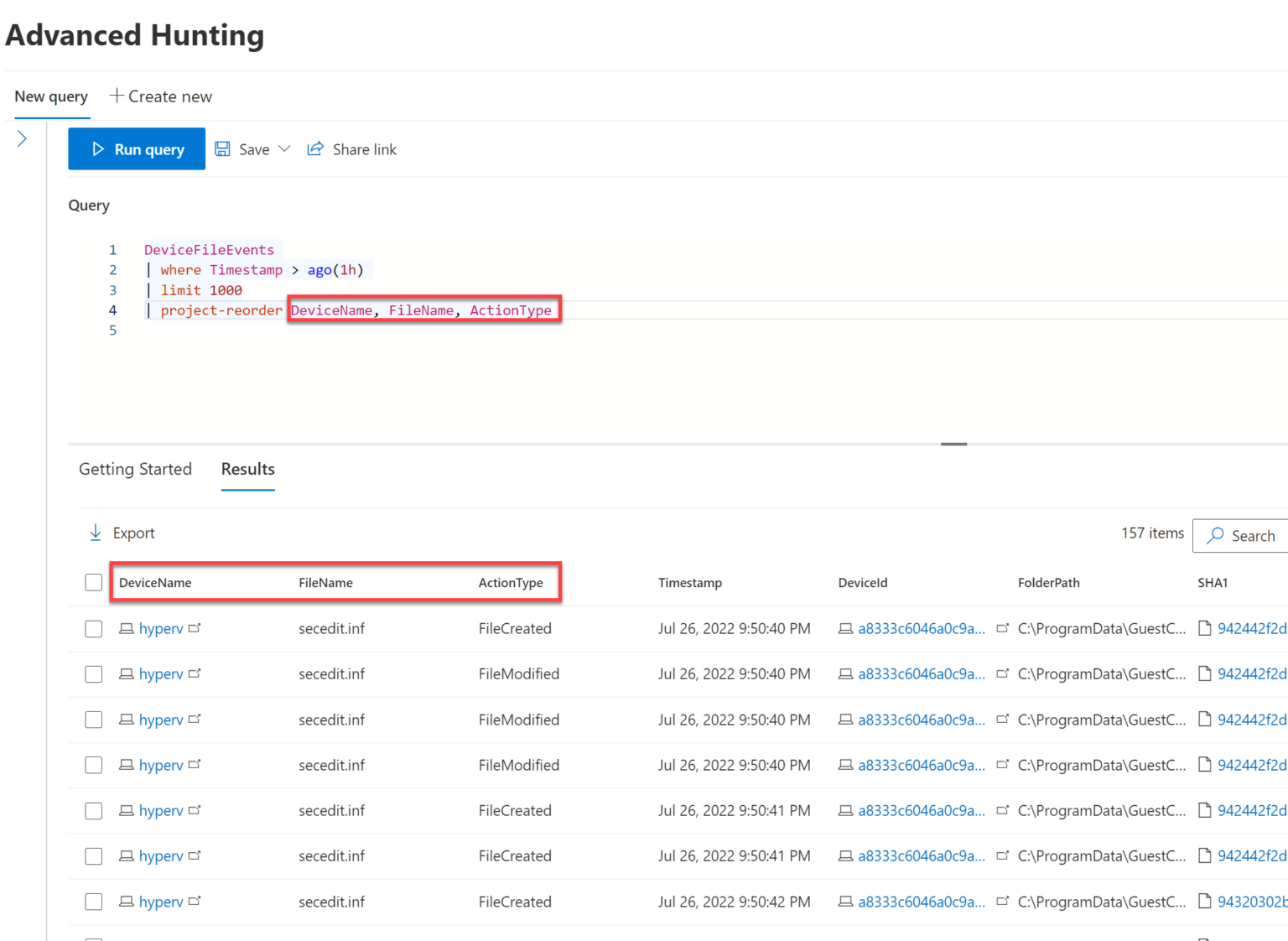The height and width of the screenshot is (941, 1288).
Task: Click the Export download arrow icon
Action: pos(96,533)
